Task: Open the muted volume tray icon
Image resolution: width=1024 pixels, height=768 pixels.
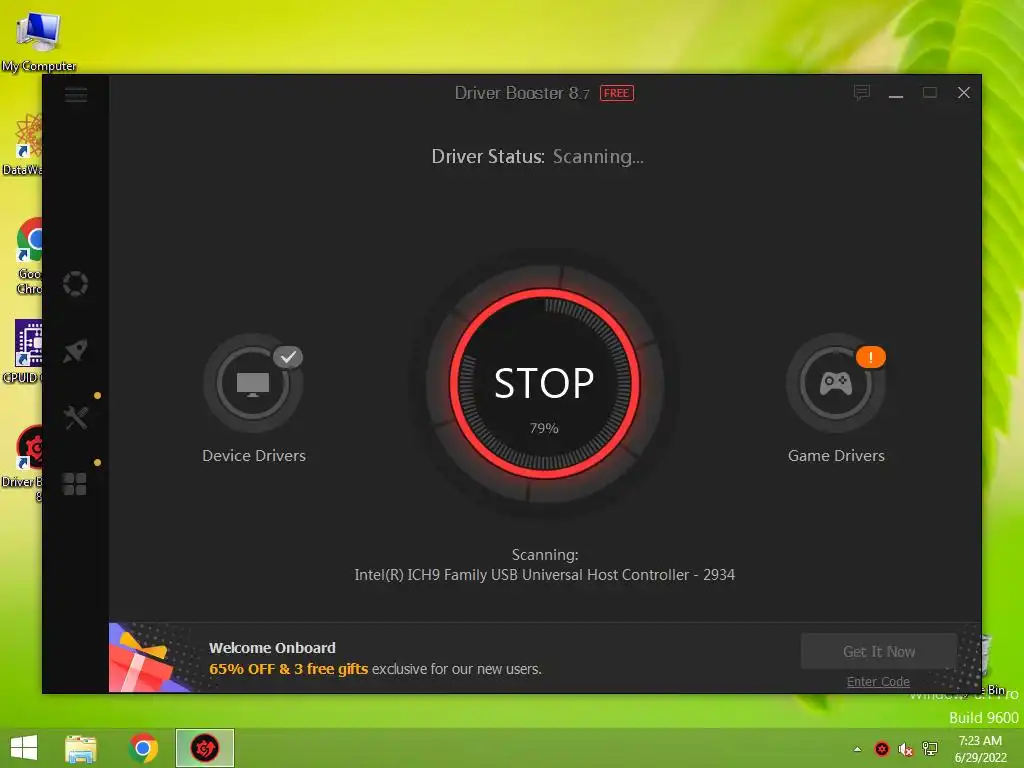Action: click(905, 749)
